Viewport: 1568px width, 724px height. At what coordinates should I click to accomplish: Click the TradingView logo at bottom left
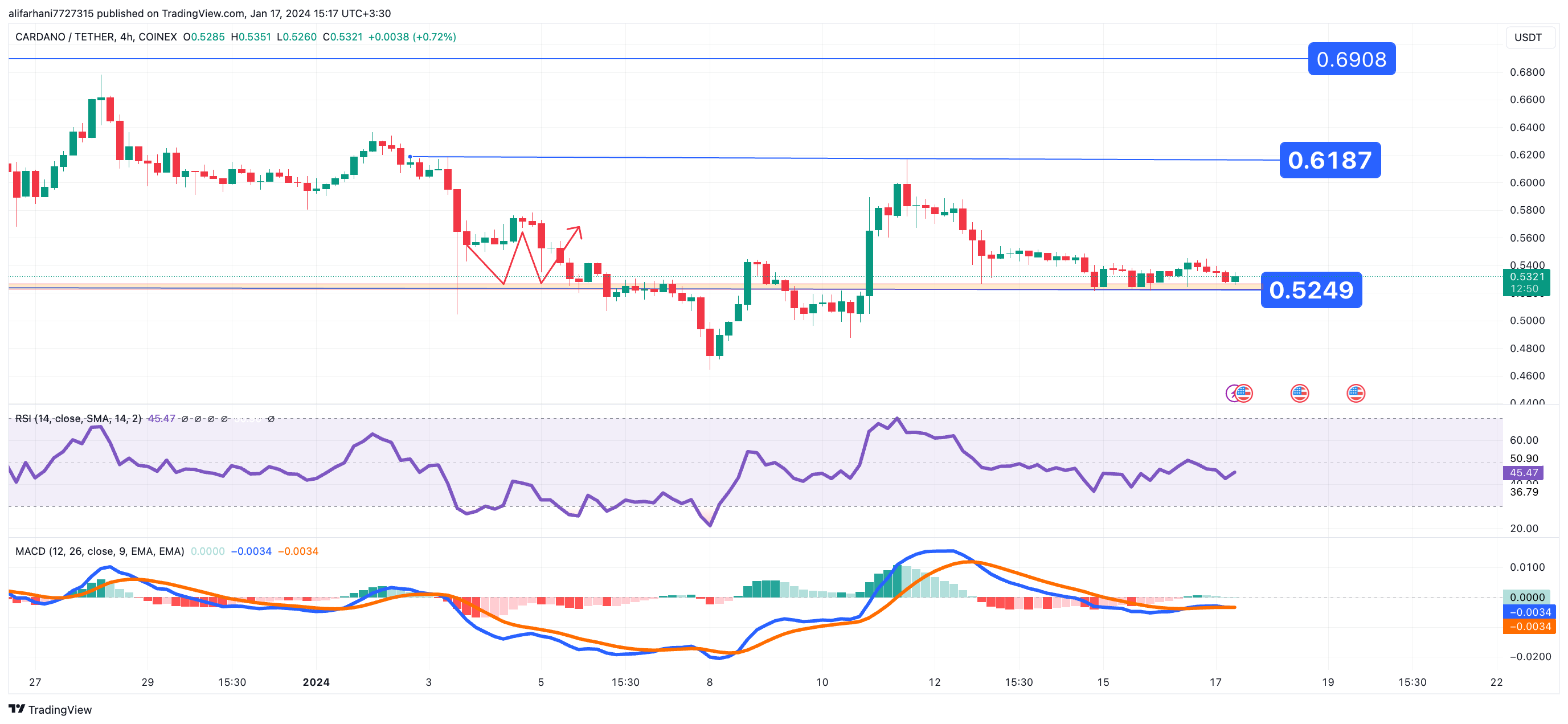[x=50, y=709]
